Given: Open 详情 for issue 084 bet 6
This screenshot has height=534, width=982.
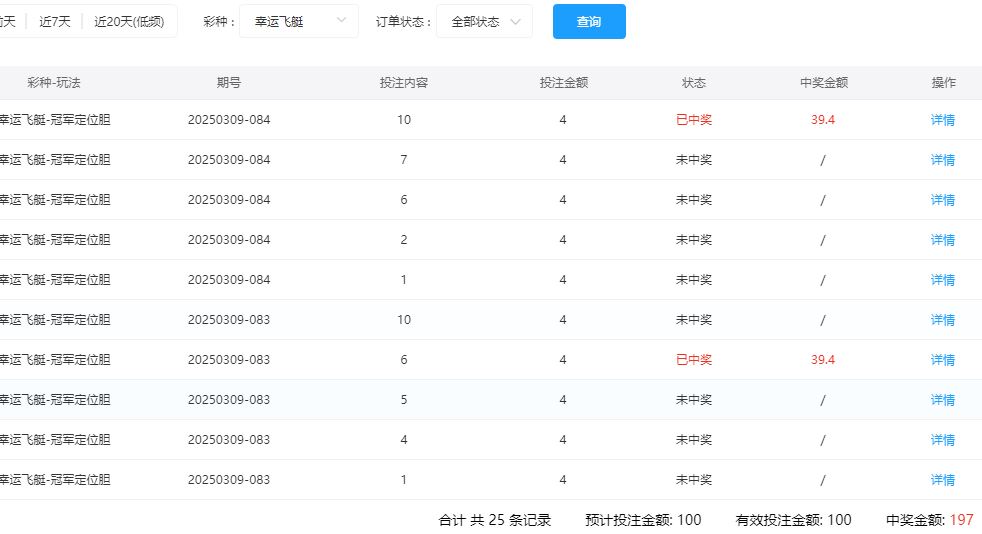Looking at the screenshot, I should coord(942,200).
